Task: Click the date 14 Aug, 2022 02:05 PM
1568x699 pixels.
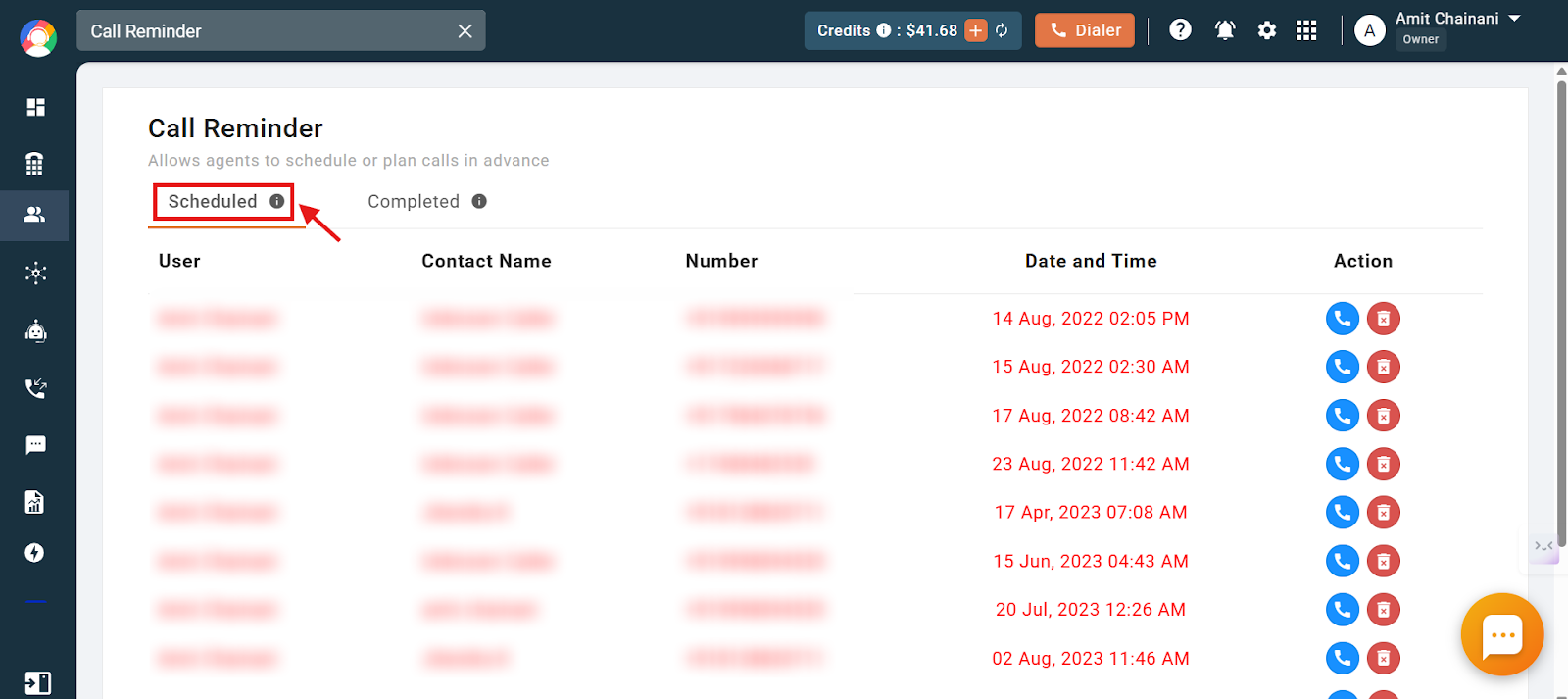Action: pyautogui.click(x=1091, y=319)
